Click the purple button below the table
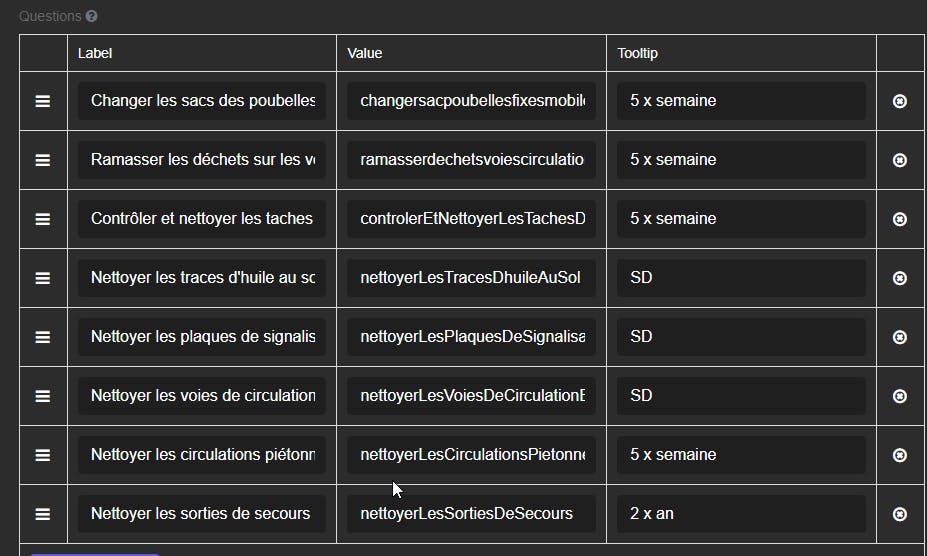 (95, 553)
